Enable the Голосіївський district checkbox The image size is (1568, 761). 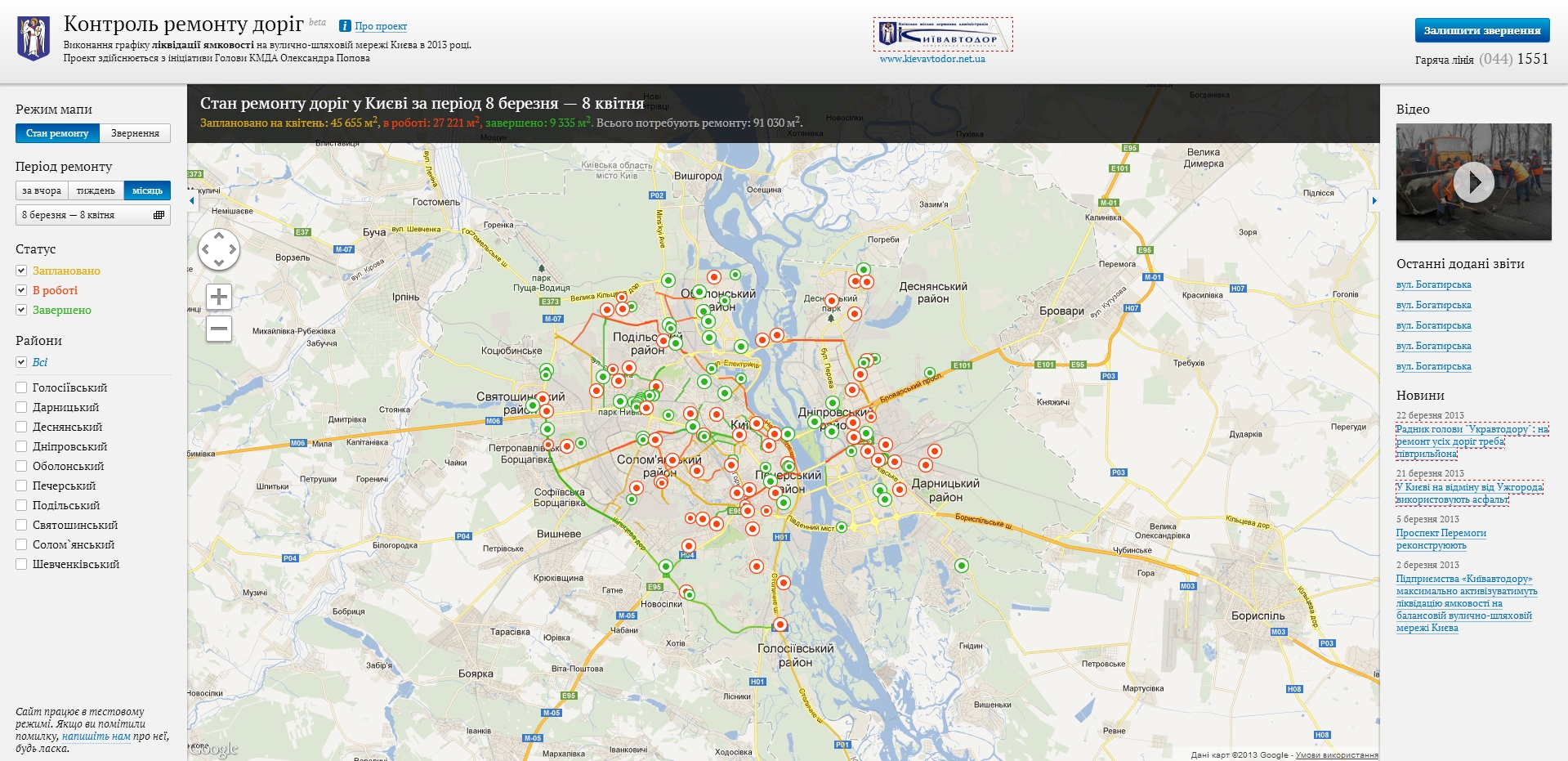point(22,387)
